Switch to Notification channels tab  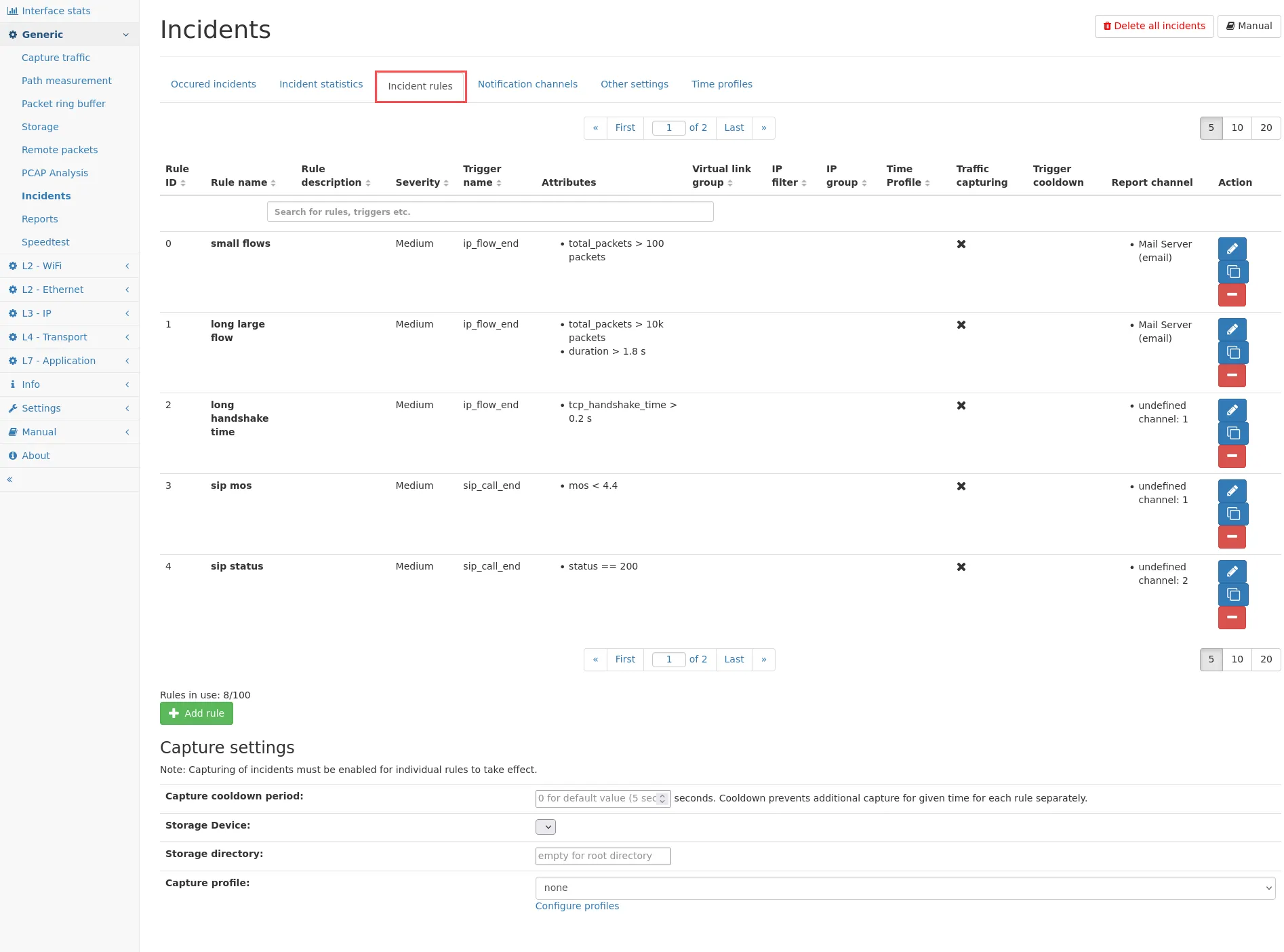pyautogui.click(x=527, y=84)
